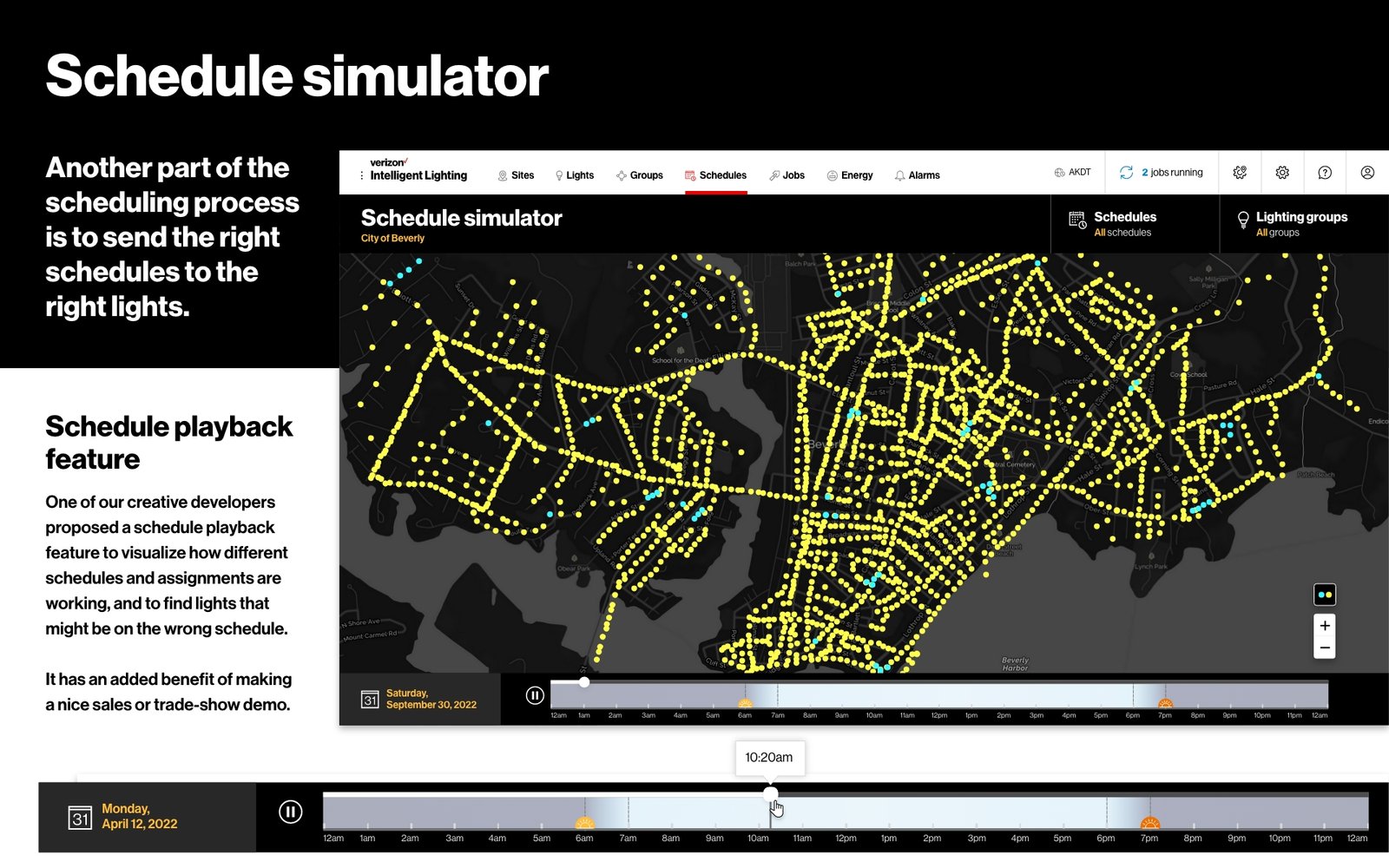The height and width of the screenshot is (868, 1389).
Task: Open the help question mark icon
Action: point(1325,173)
